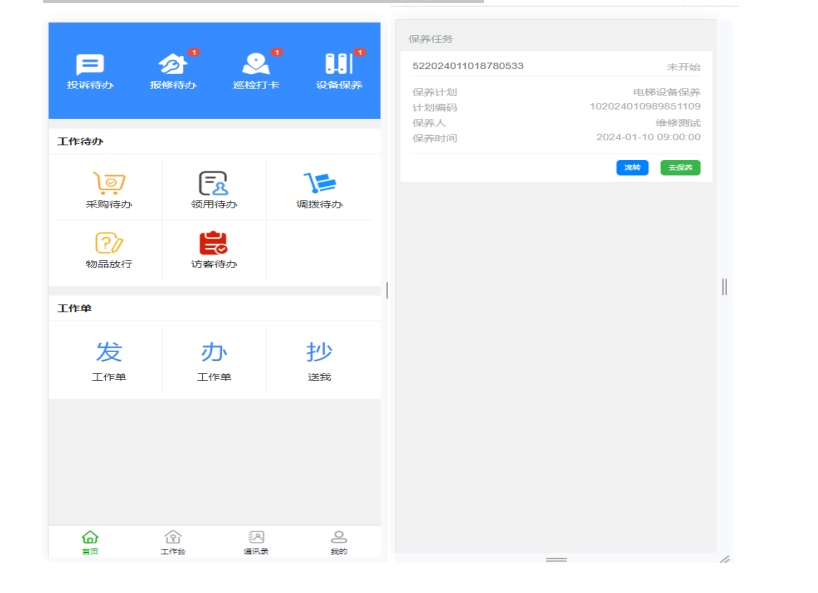Click the badge on 巡检打卡

click(277, 52)
